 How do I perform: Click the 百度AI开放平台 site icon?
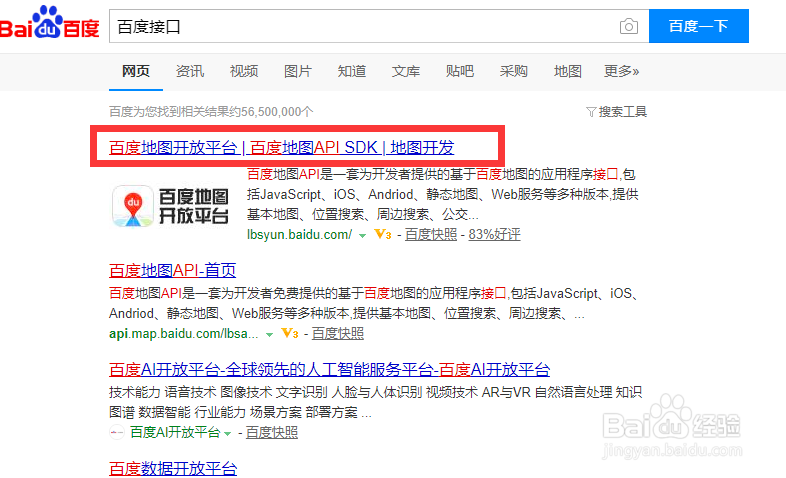point(117,432)
